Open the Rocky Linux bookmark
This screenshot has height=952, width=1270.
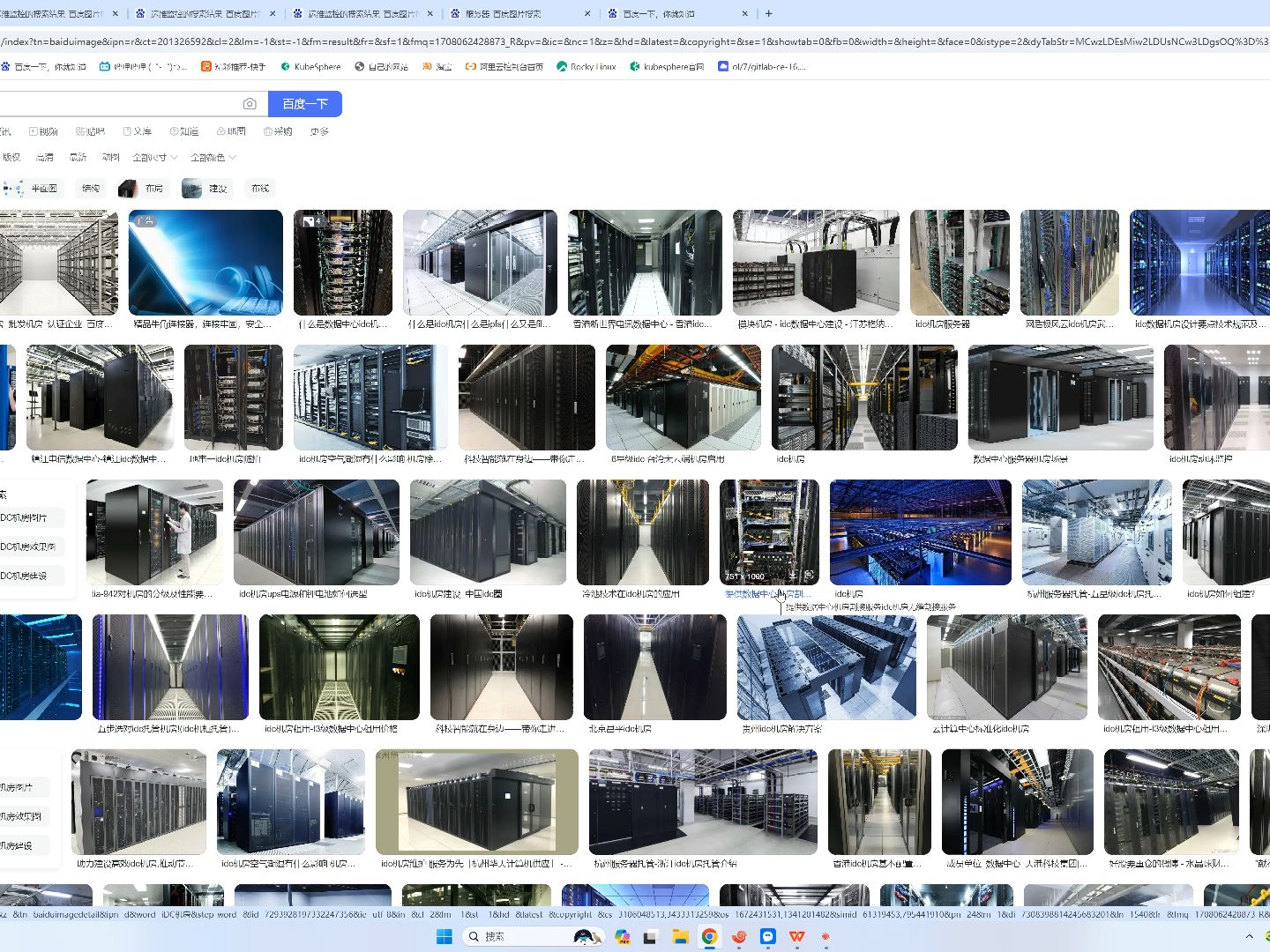pyautogui.click(x=586, y=66)
